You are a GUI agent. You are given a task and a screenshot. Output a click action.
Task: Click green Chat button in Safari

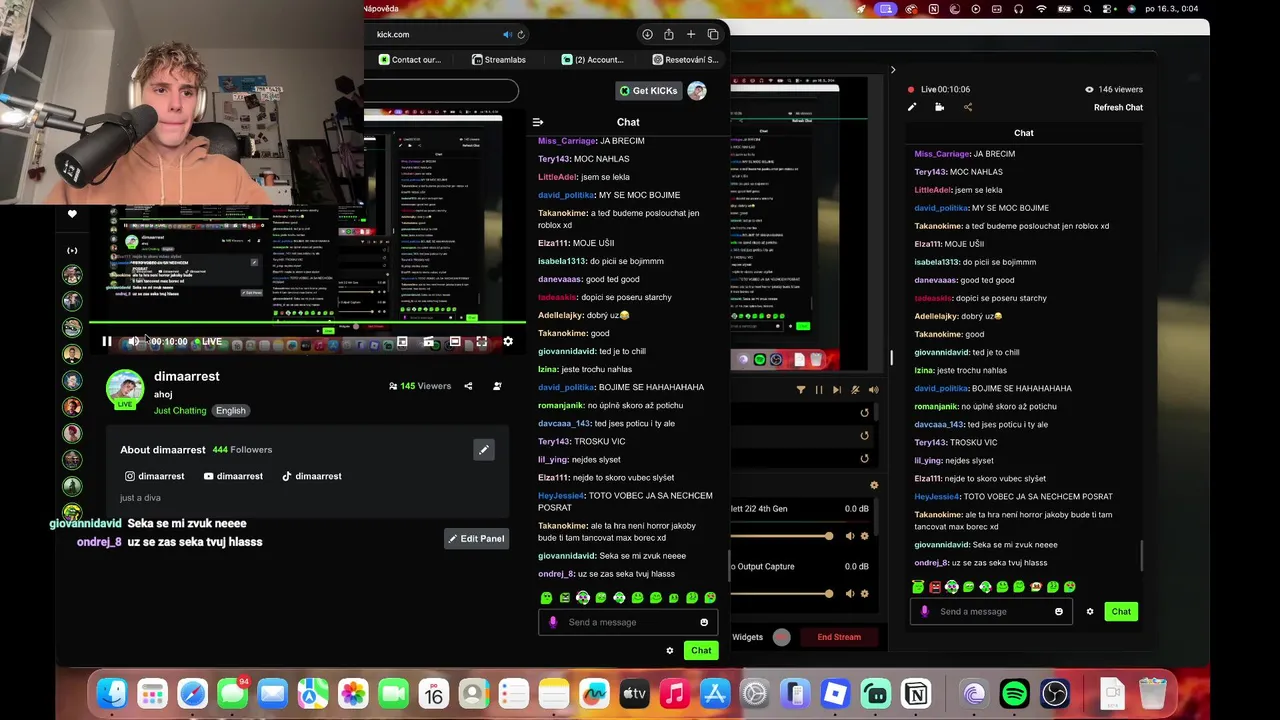point(701,651)
